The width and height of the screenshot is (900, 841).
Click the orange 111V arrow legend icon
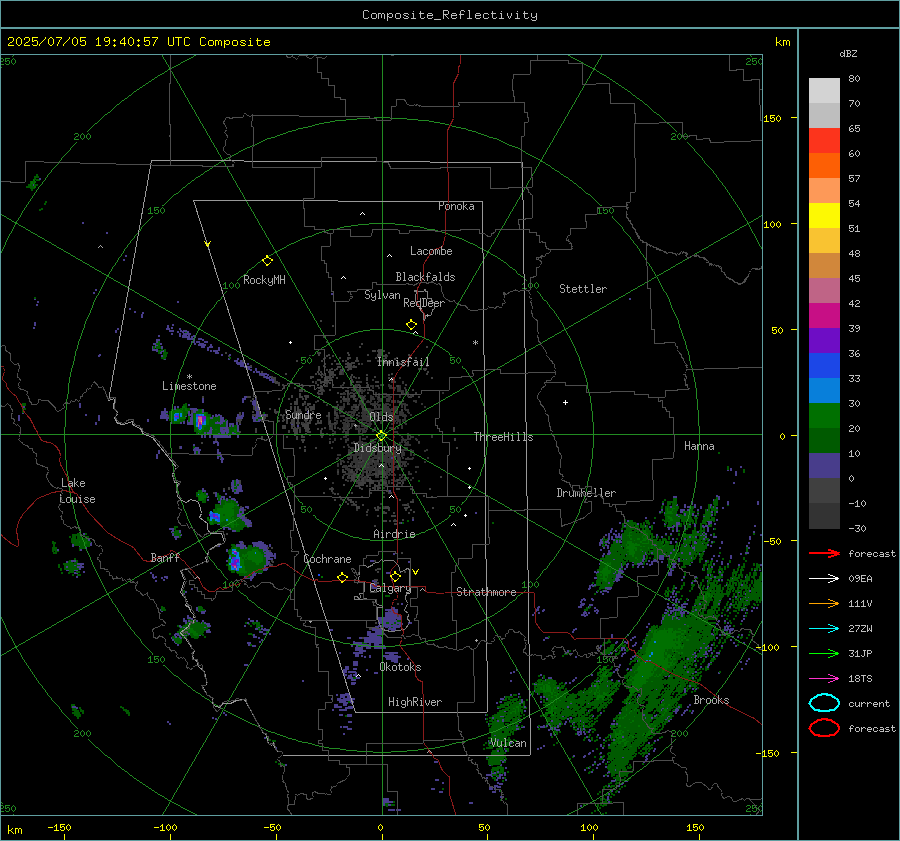tap(824, 603)
